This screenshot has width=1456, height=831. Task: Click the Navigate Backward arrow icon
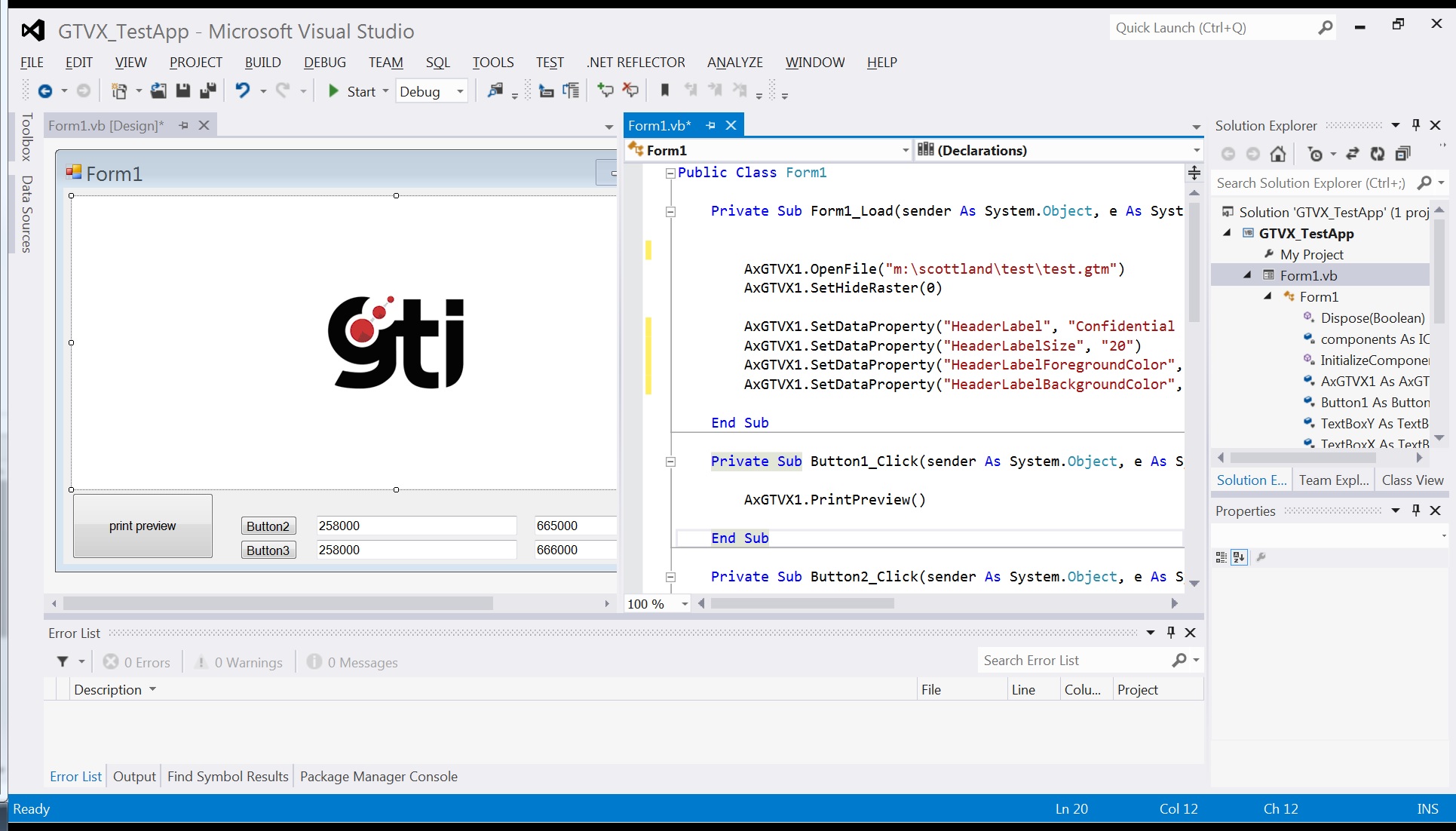[x=45, y=91]
